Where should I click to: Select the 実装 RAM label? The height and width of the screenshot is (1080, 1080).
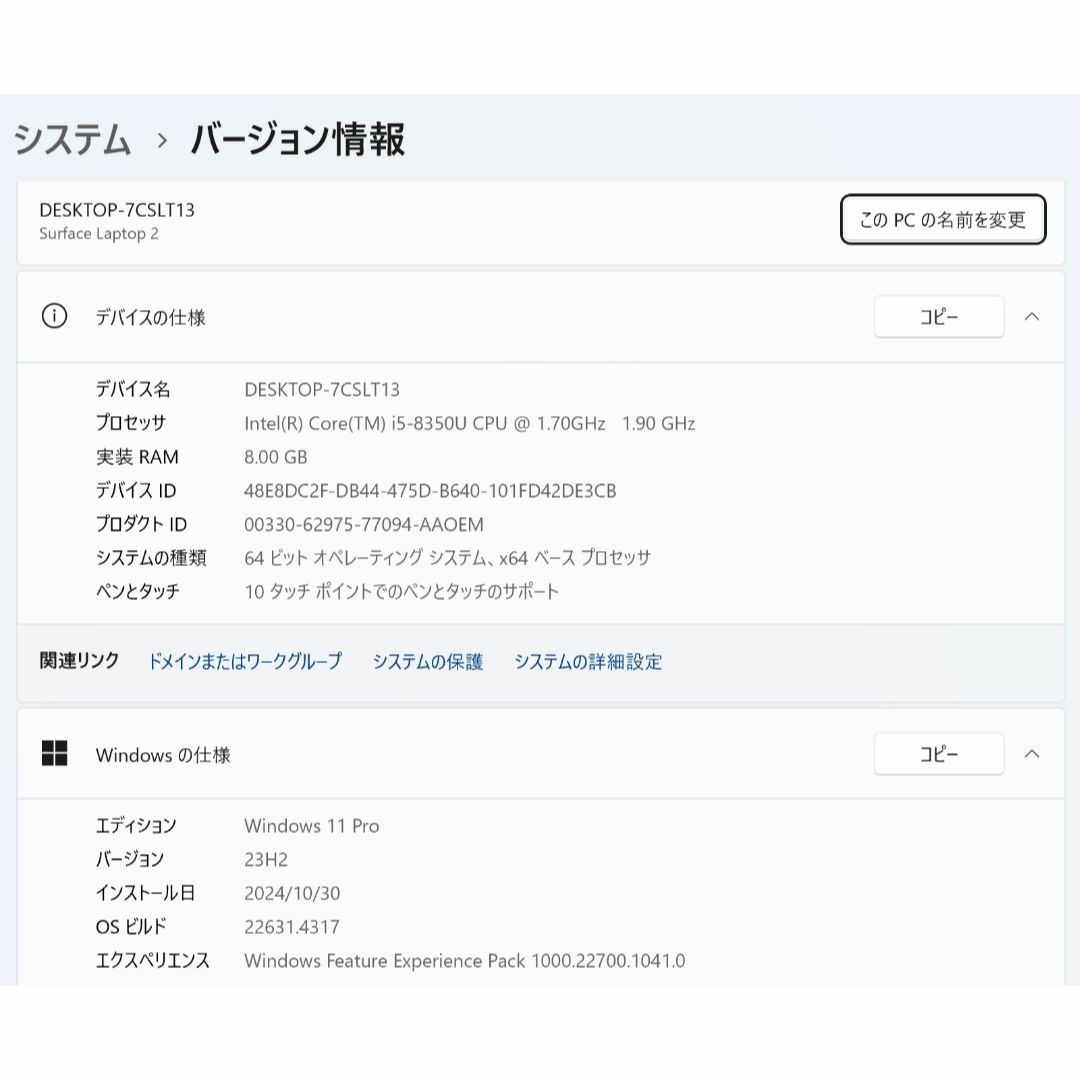click(x=137, y=457)
